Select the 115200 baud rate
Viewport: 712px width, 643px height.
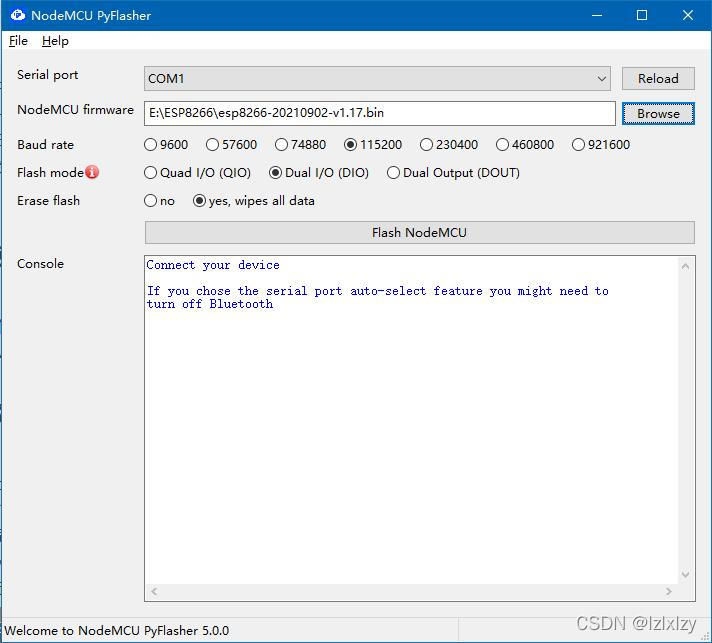[373, 145]
